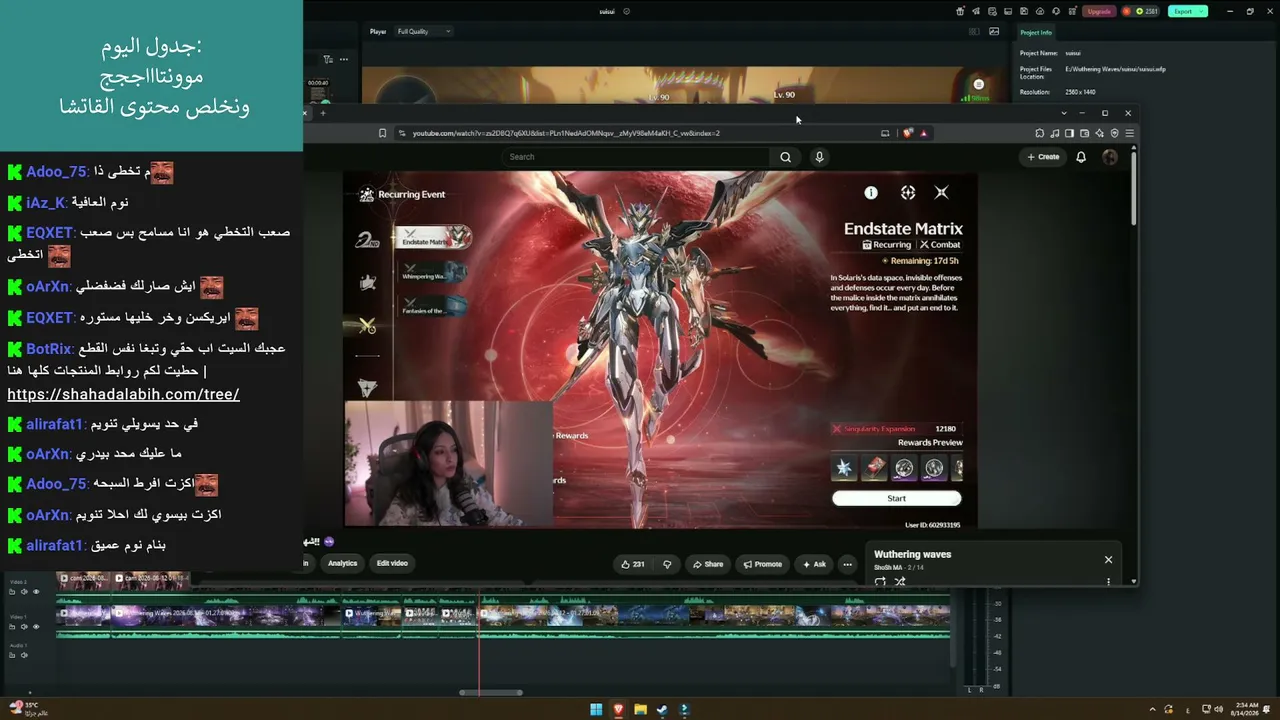This screenshot has width=1280, height=720.
Task: Click the YouTube search input field
Action: [636, 157]
